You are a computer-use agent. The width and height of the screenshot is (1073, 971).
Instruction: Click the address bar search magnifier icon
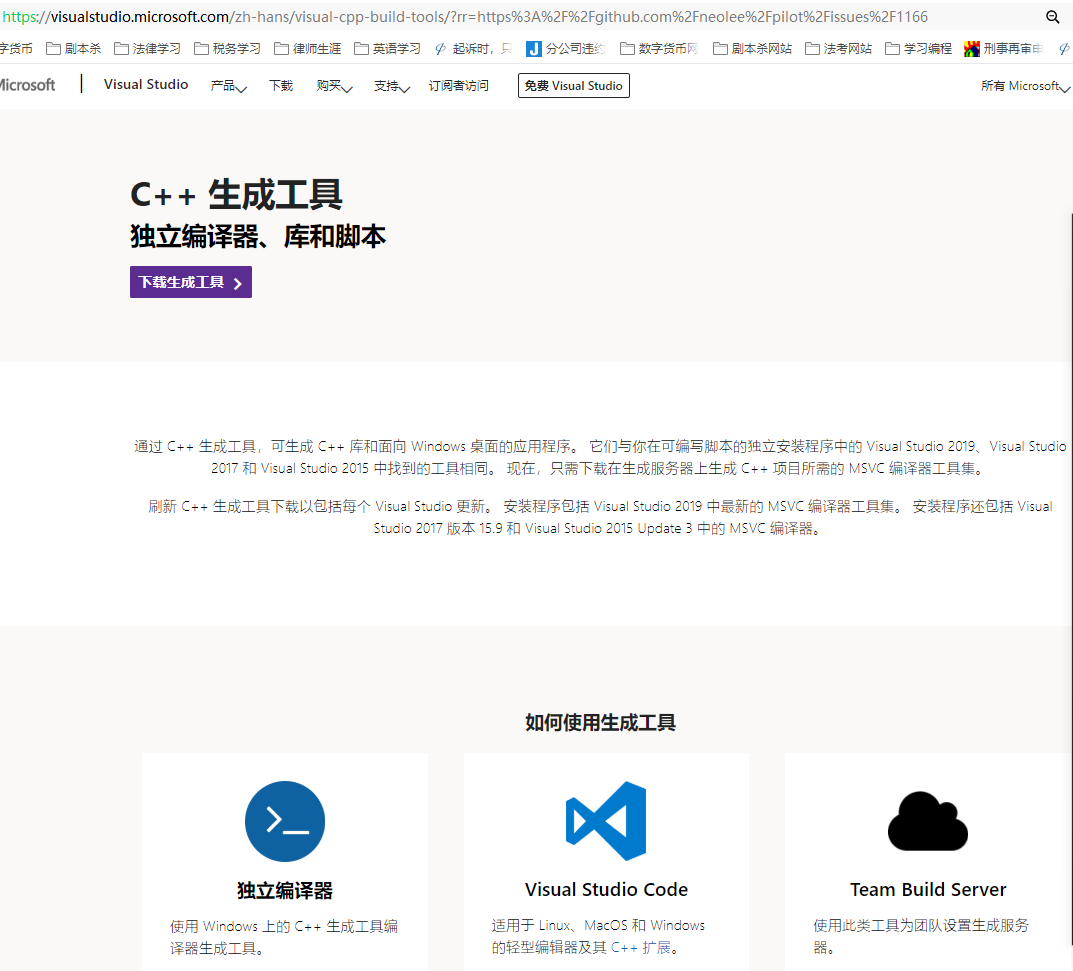(1052, 16)
